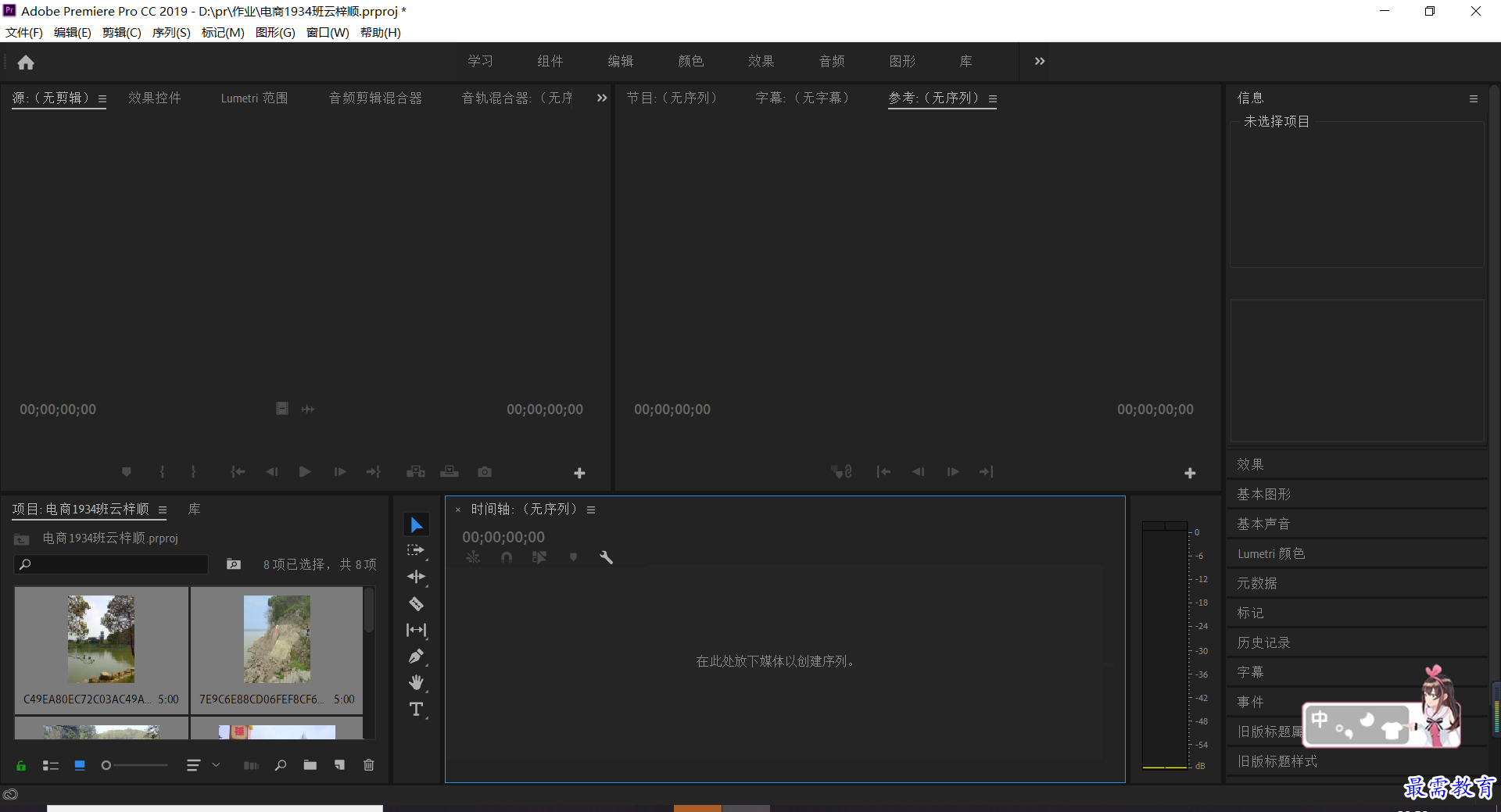Play the source monitor clip
The width and height of the screenshot is (1501, 812).
305,472
